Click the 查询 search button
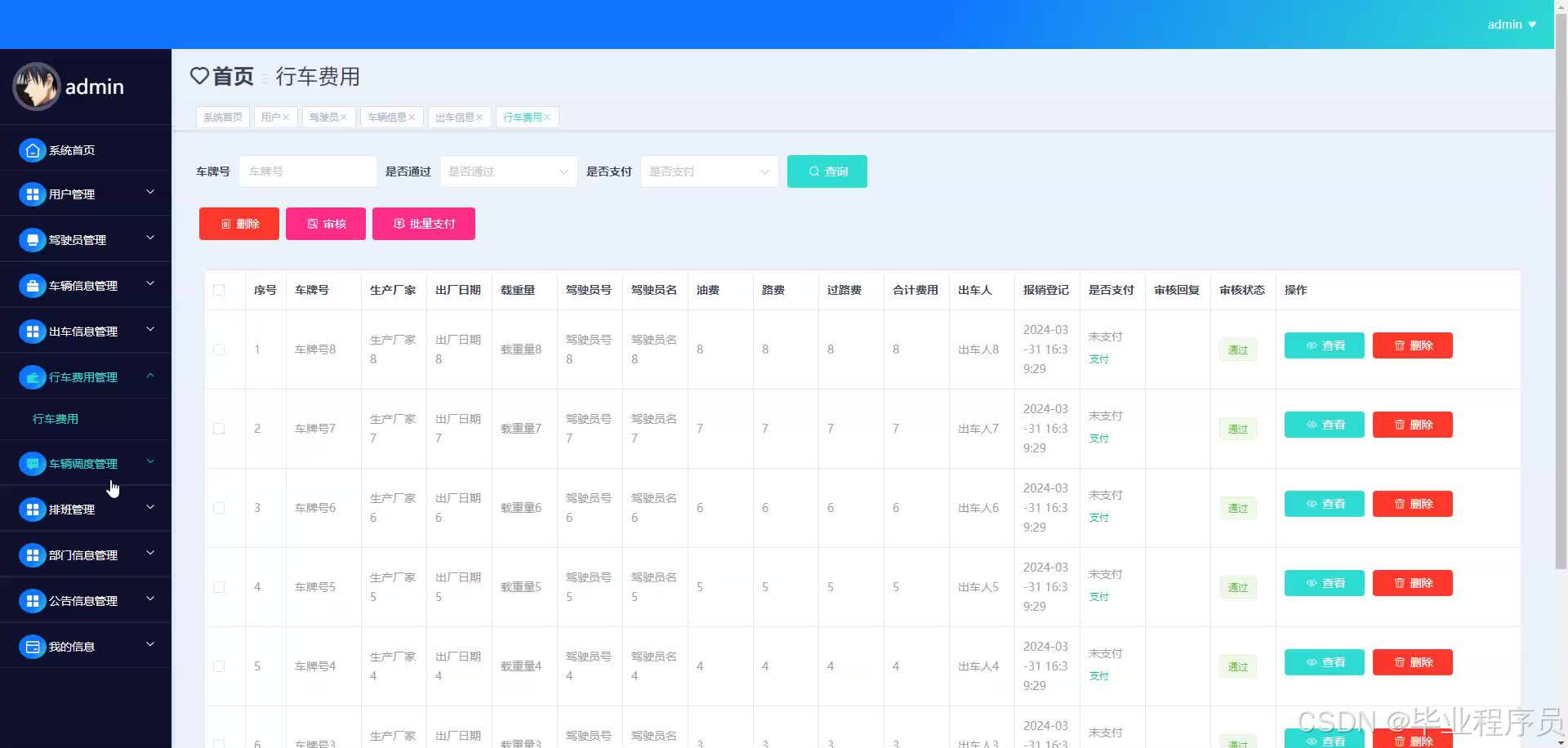Image resolution: width=1568 pixels, height=748 pixels. [827, 171]
